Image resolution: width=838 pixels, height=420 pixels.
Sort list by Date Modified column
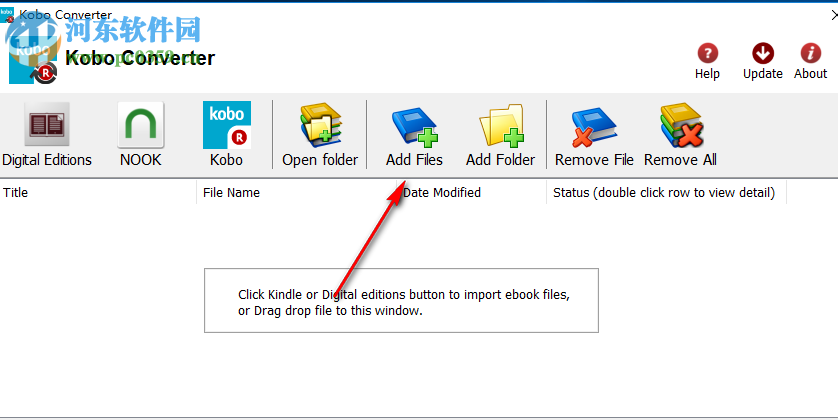471,192
